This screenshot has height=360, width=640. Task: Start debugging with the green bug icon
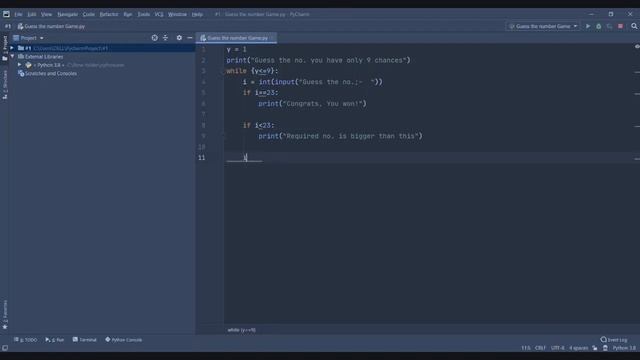tap(598, 26)
